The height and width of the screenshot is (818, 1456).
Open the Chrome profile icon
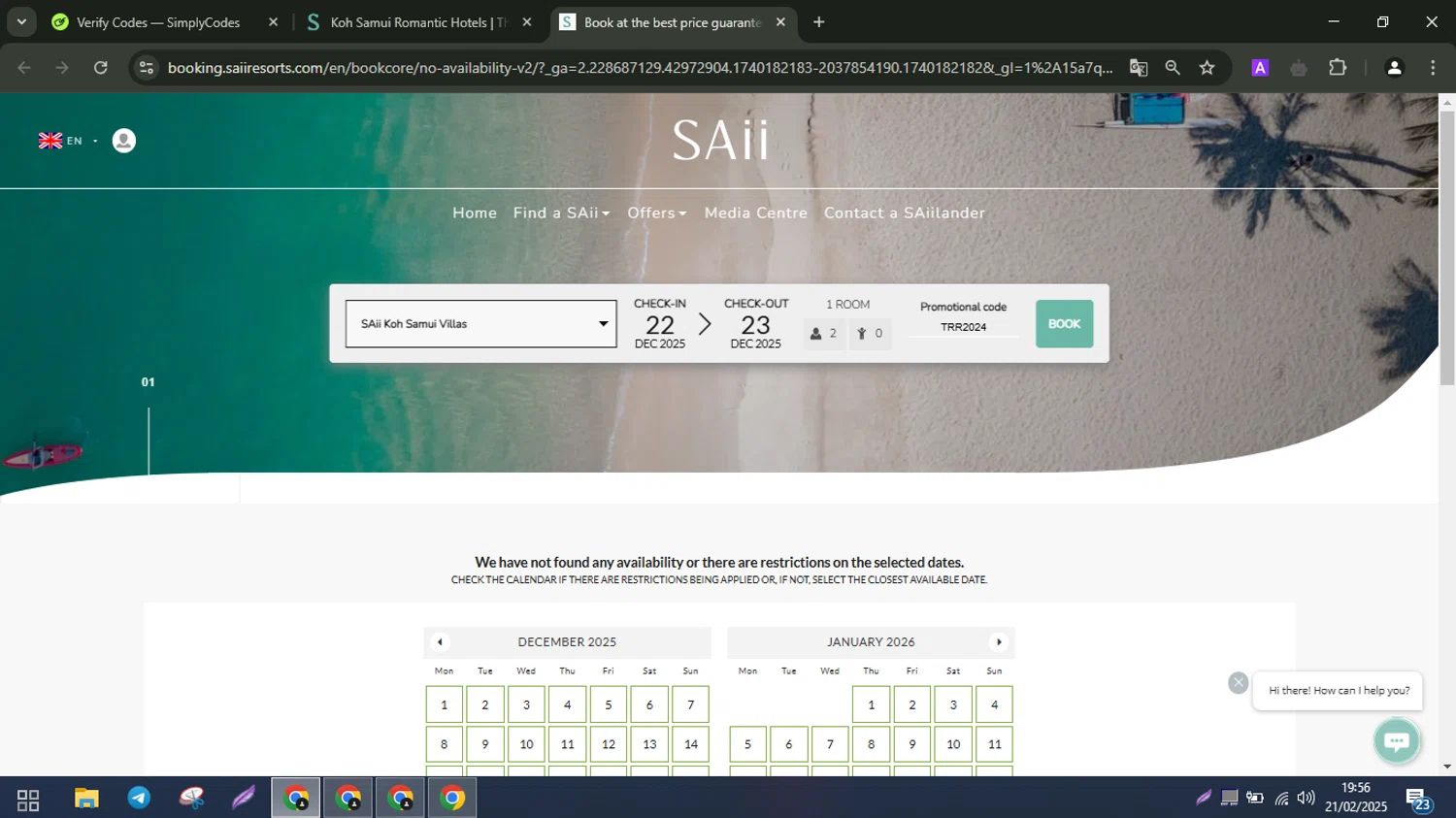pyautogui.click(x=1394, y=68)
